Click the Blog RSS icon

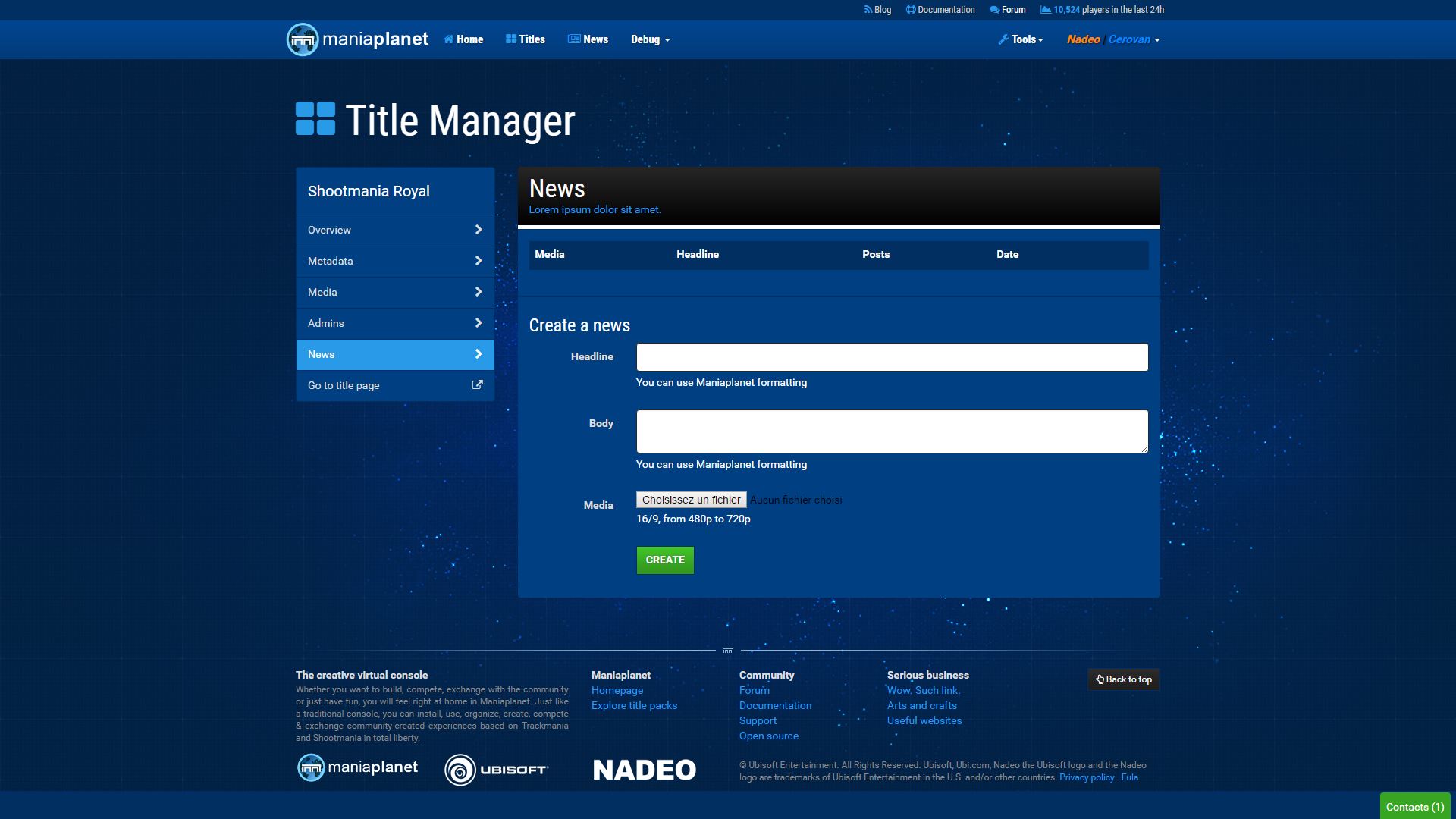(x=868, y=10)
